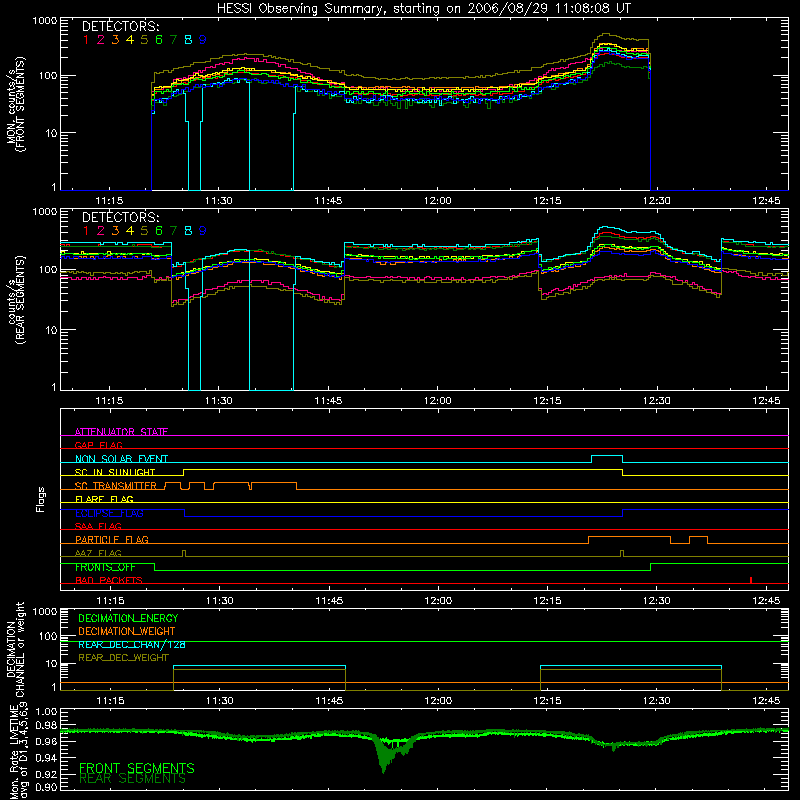Select blue detector 9 in front segments legend
Viewport: 800px width, 800px height.
click(x=203, y=40)
